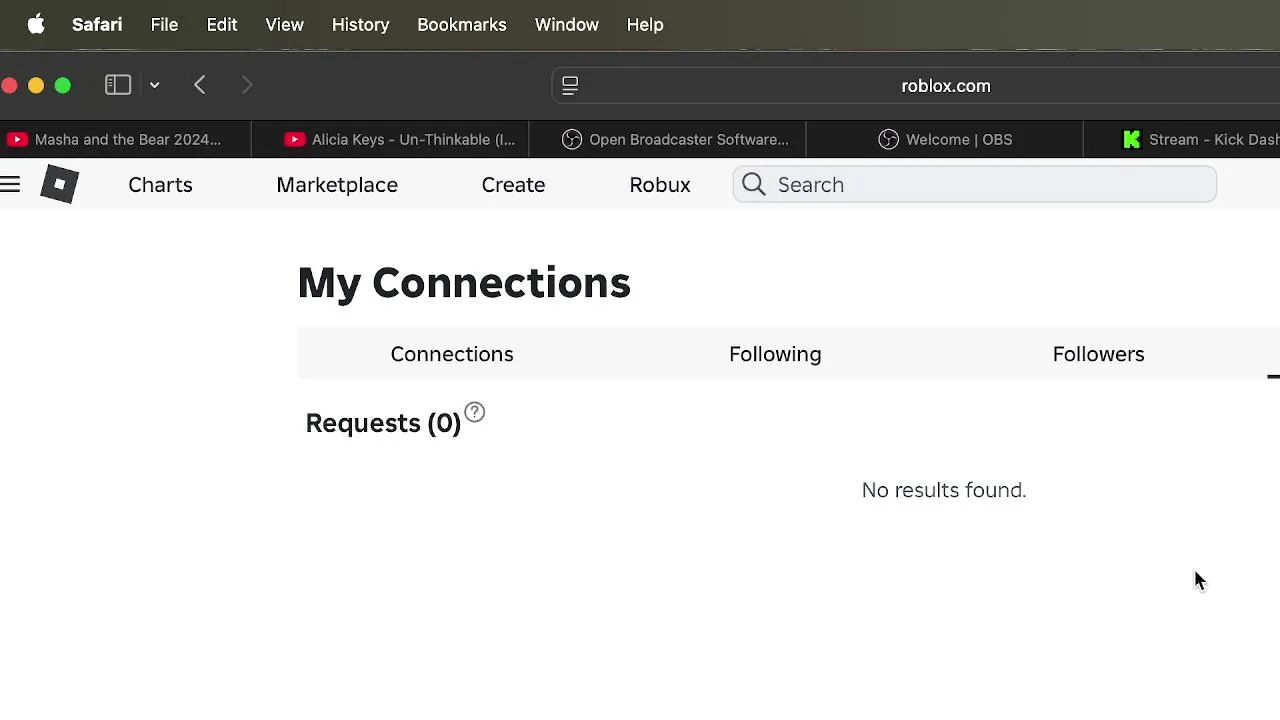Open the Help menu

click(645, 24)
